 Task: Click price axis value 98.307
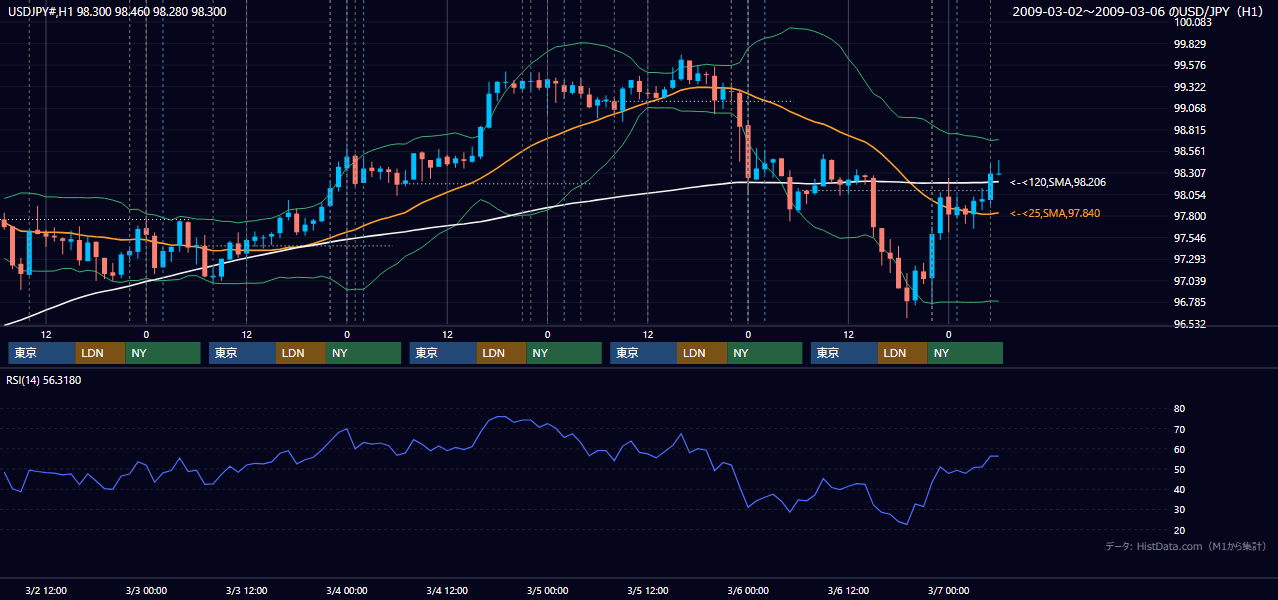[1189, 173]
